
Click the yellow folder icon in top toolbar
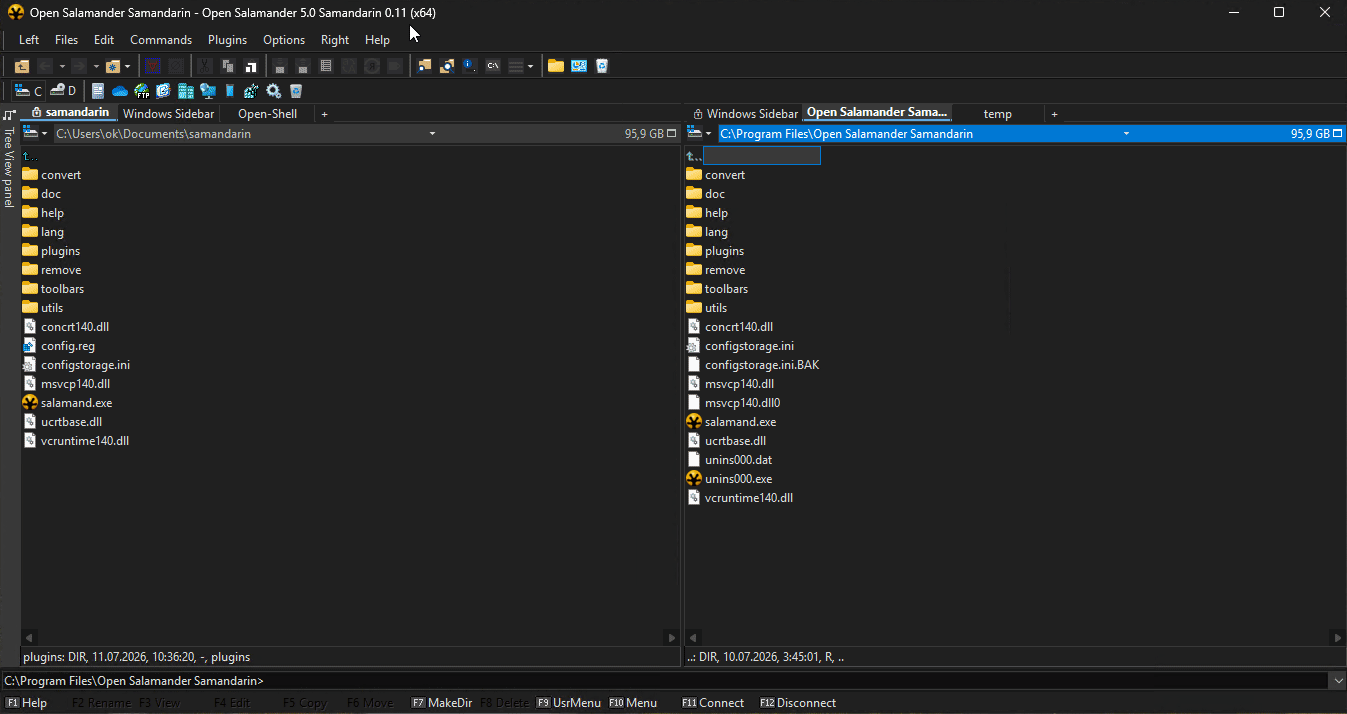[555, 66]
